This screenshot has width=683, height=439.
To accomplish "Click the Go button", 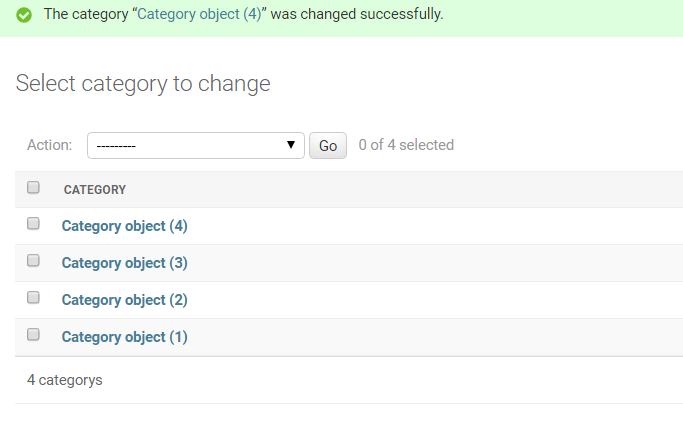I will (328, 145).
